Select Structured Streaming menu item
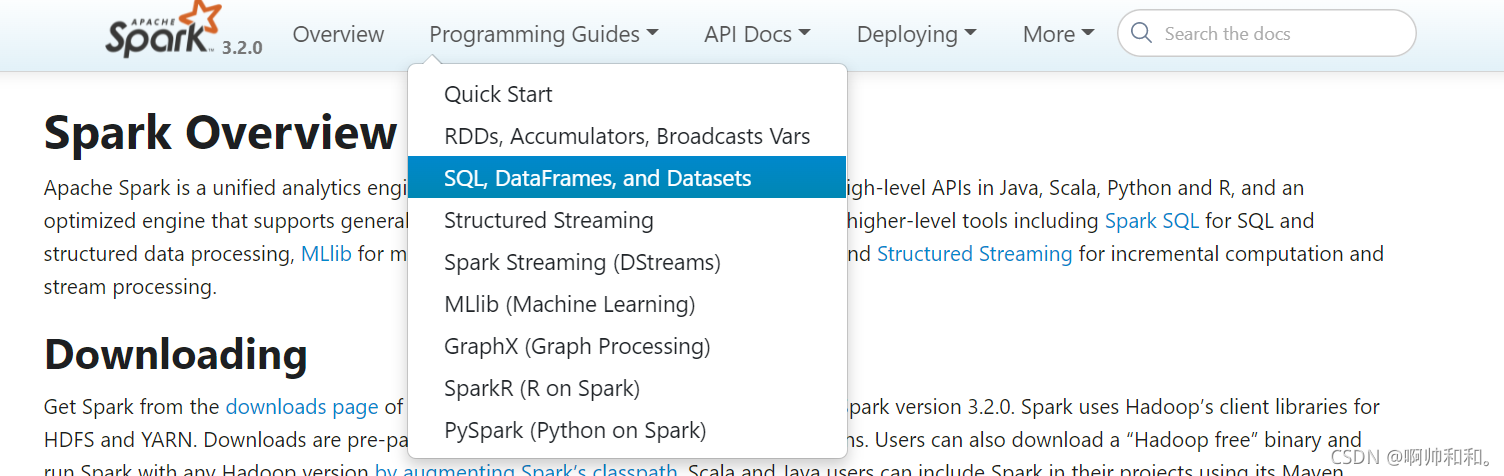1504x476 pixels. point(627,220)
